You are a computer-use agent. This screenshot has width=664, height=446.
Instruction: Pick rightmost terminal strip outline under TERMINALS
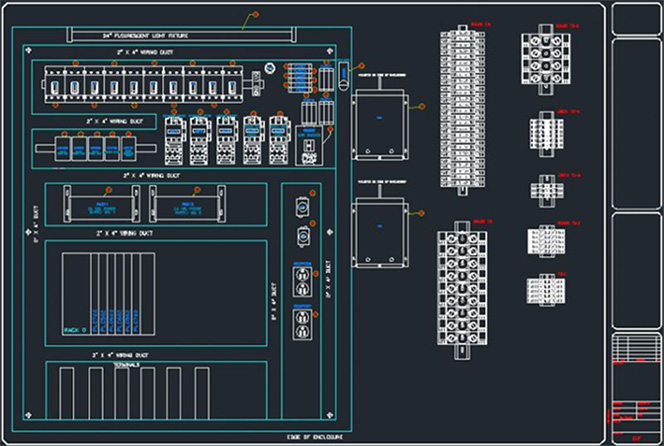202,393
